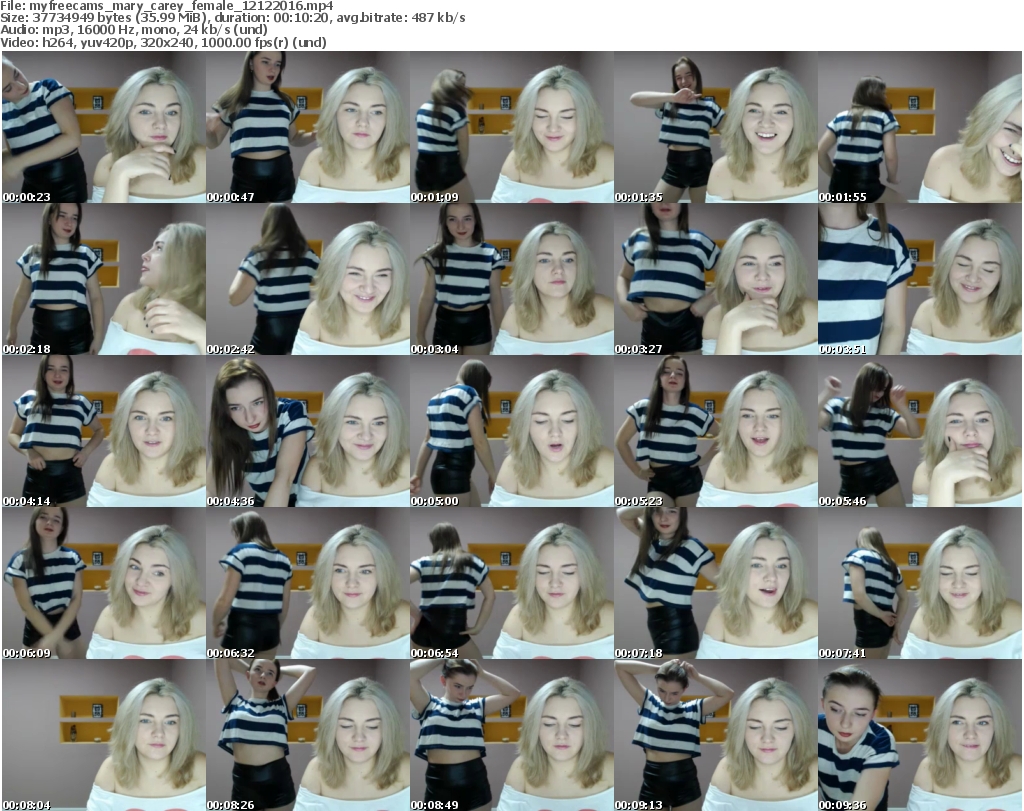View the 00:09:13 video frame
1024x811 pixels.
pyautogui.click(x=716, y=735)
